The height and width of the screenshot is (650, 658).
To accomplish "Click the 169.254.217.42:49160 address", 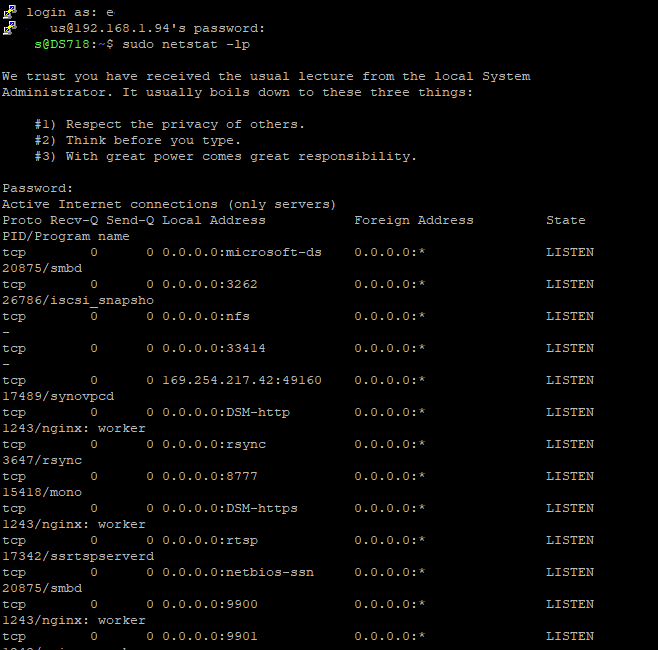I will 242,380.
